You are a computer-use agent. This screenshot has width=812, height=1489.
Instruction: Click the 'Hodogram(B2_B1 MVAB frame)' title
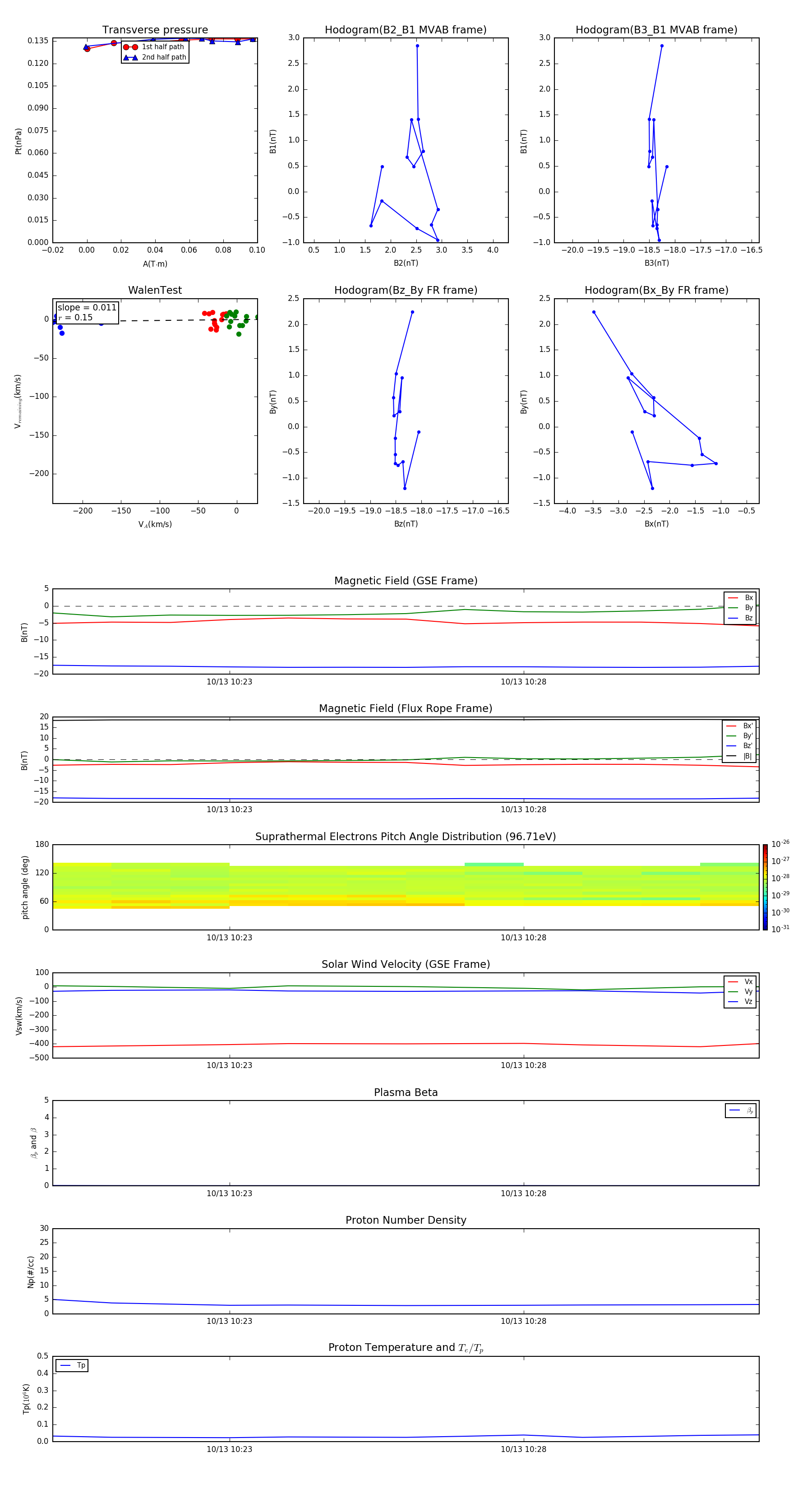click(x=406, y=30)
